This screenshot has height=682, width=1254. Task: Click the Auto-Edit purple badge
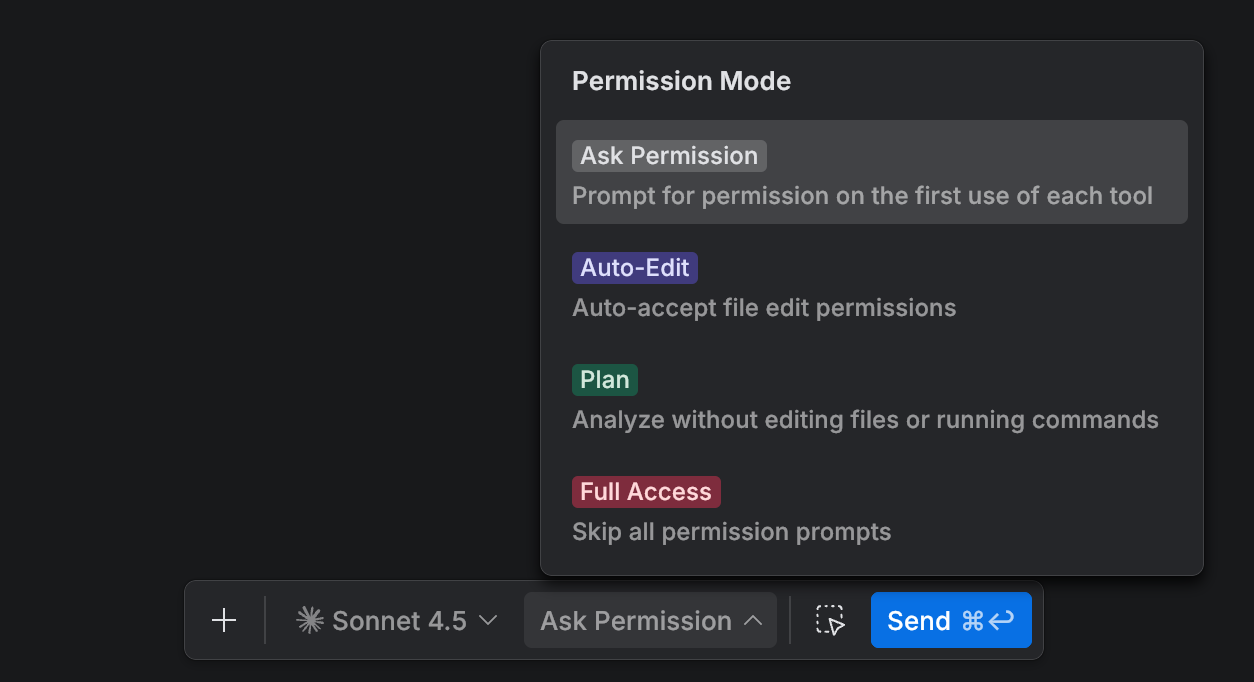click(634, 267)
